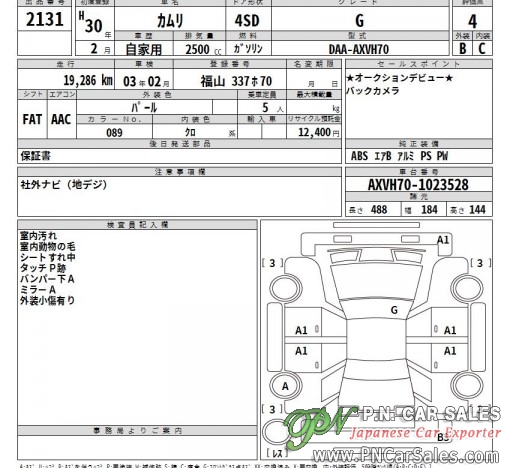Select the interior grade C cell
Screen dimensions: 505x468
[482, 48]
